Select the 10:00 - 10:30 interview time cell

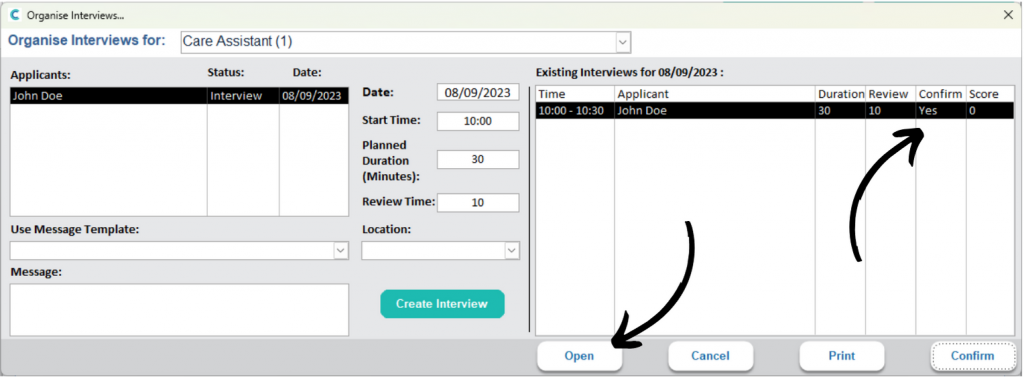(575, 110)
